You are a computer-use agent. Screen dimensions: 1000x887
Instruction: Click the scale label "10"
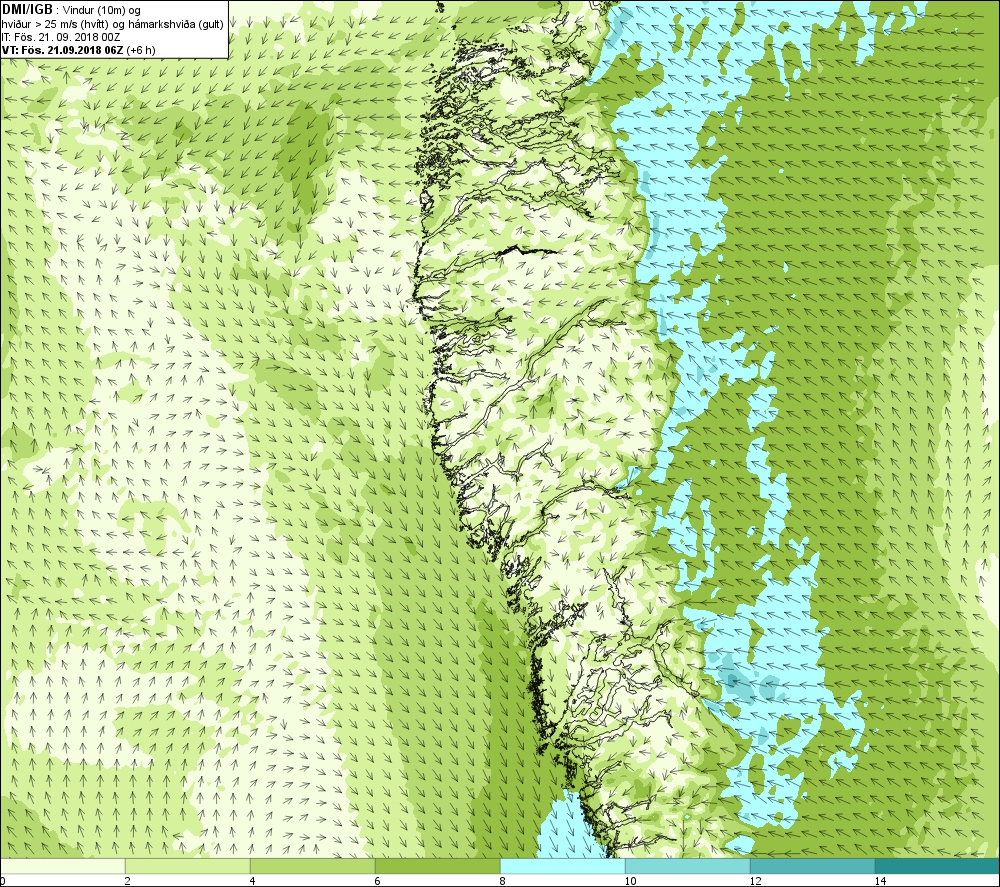point(630,881)
